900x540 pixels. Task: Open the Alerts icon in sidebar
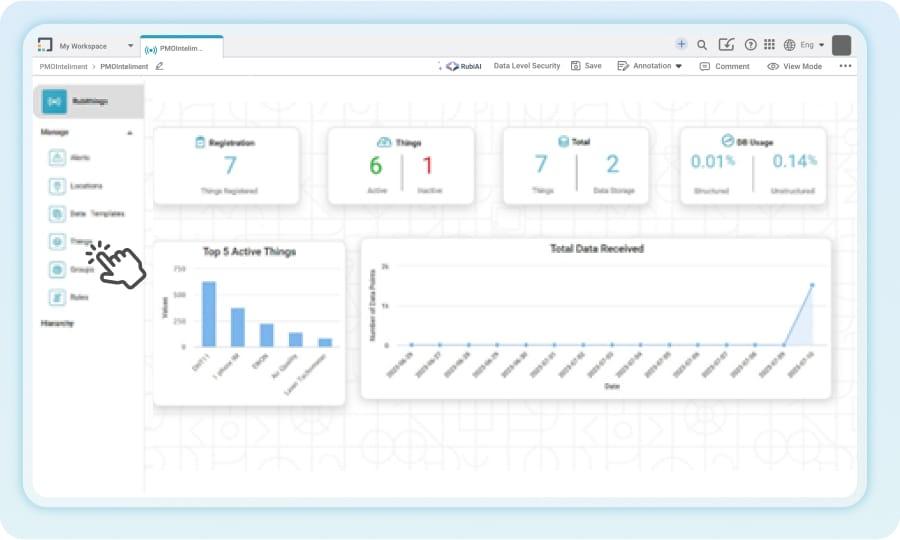point(57,157)
